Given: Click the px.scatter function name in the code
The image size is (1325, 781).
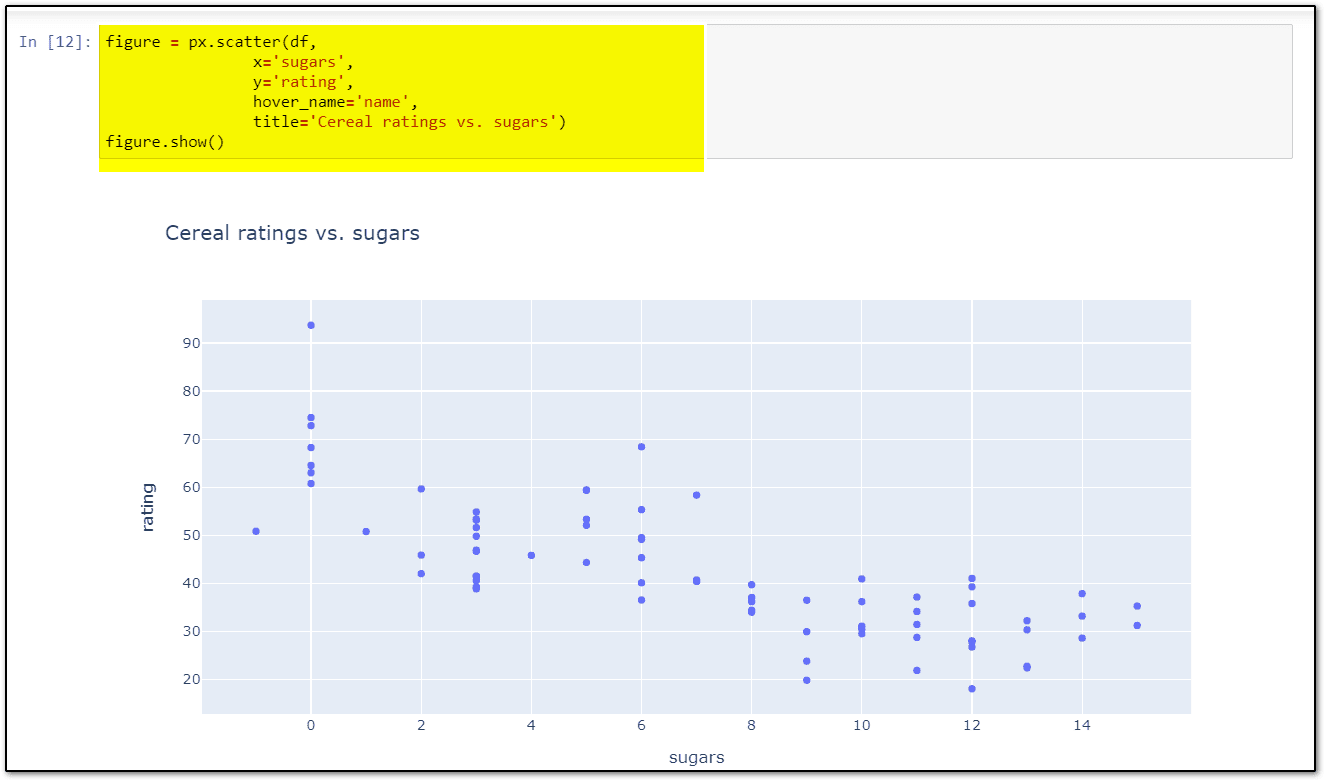Looking at the screenshot, I should 237,42.
